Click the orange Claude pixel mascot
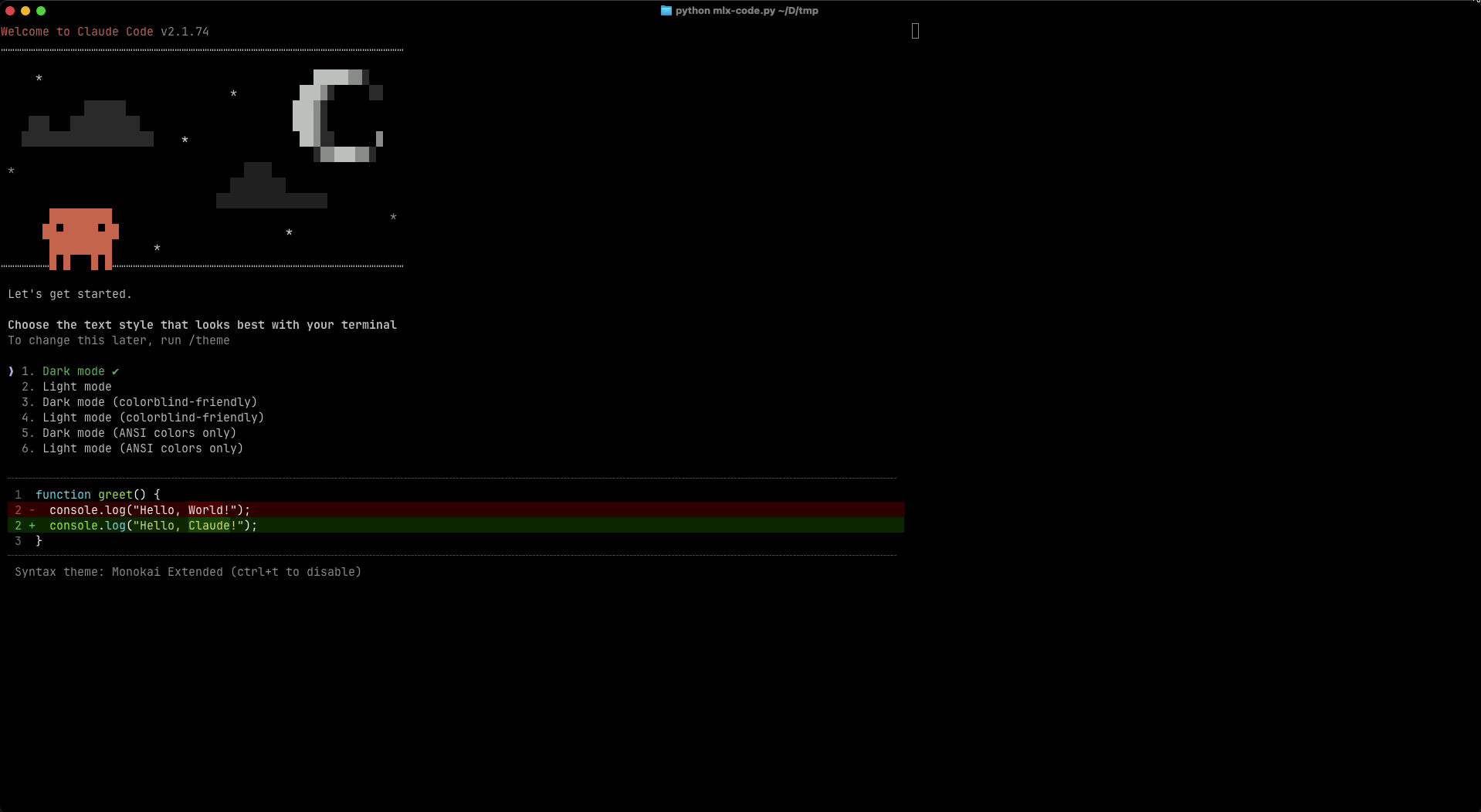Image resolution: width=1481 pixels, height=812 pixels. tap(80, 239)
